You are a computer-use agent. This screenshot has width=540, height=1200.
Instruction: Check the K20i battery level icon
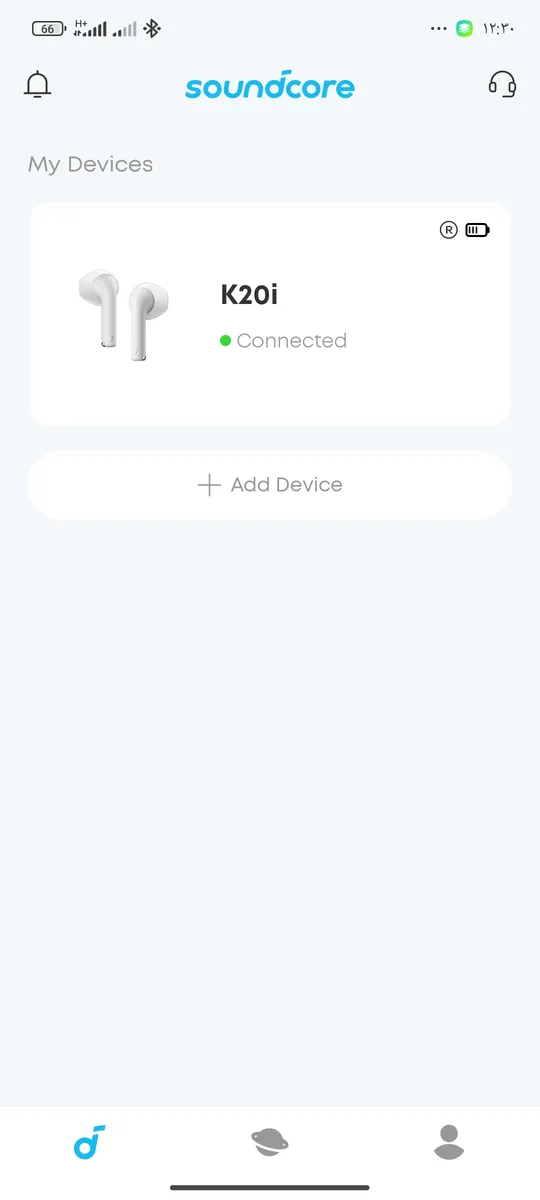point(477,230)
